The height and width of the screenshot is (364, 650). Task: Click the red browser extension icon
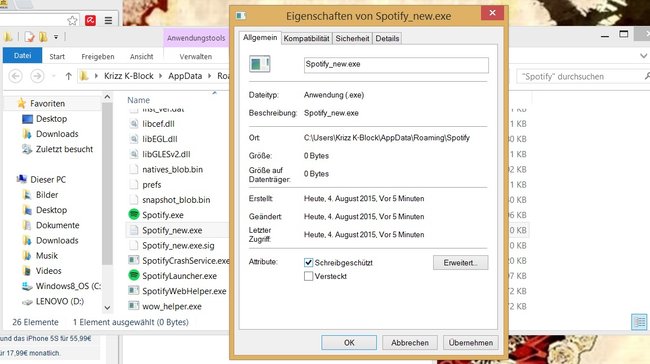click(90, 20)
